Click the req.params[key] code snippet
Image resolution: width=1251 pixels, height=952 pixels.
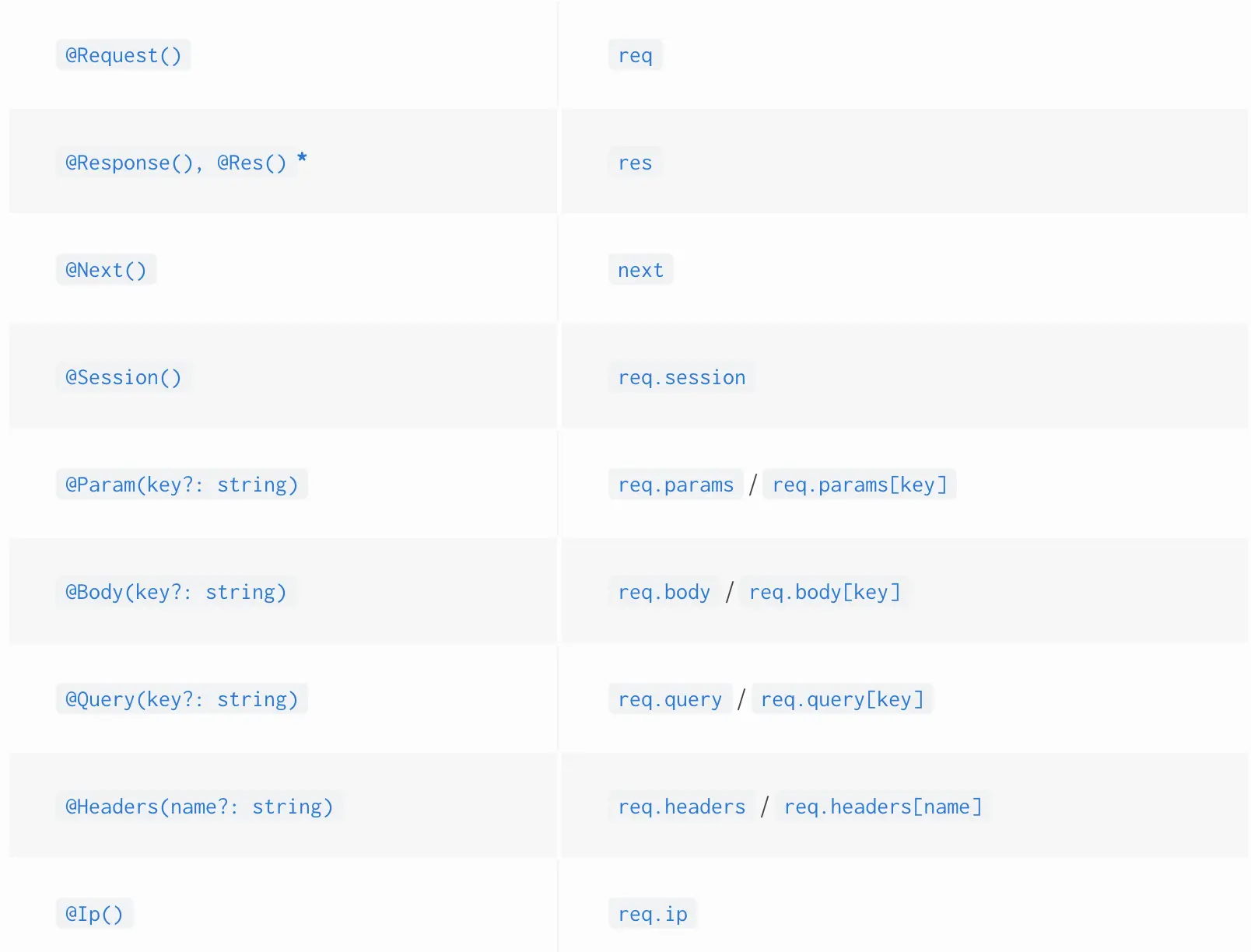(859, 485)
